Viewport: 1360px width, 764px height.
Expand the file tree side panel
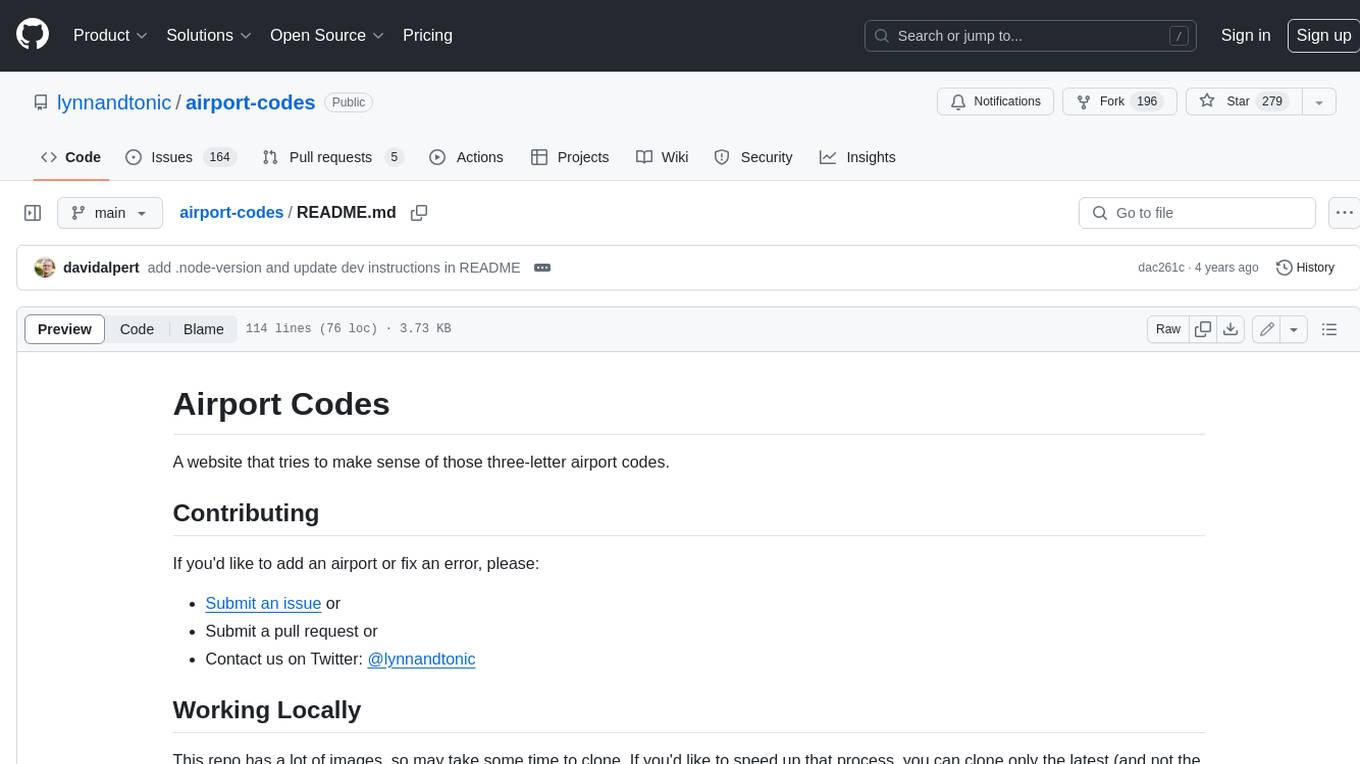pyautogui.click(x=32, y=213)
